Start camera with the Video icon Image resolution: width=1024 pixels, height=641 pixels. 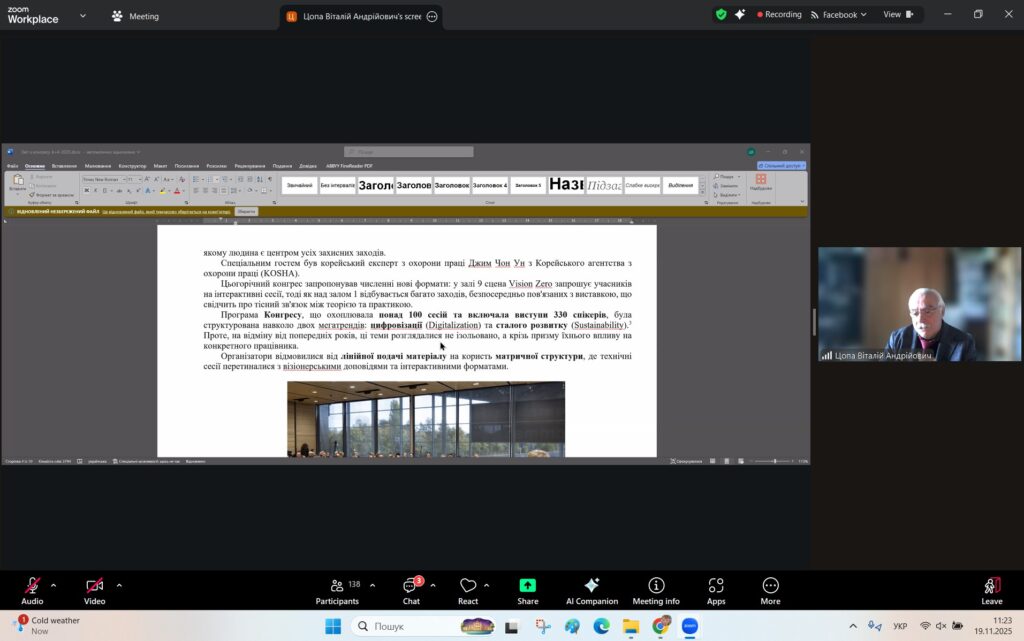[94, 587]
